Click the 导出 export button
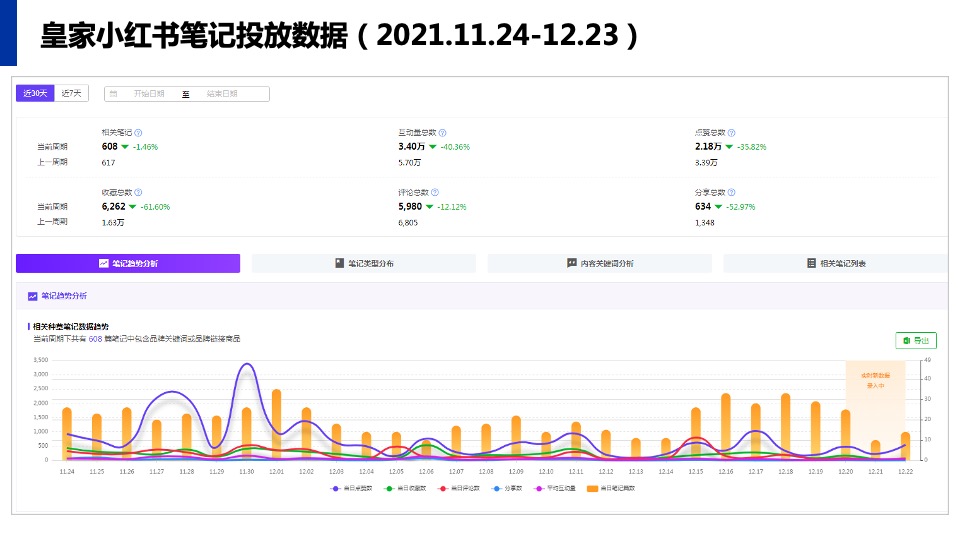960x540 pixels. [915, 340]
